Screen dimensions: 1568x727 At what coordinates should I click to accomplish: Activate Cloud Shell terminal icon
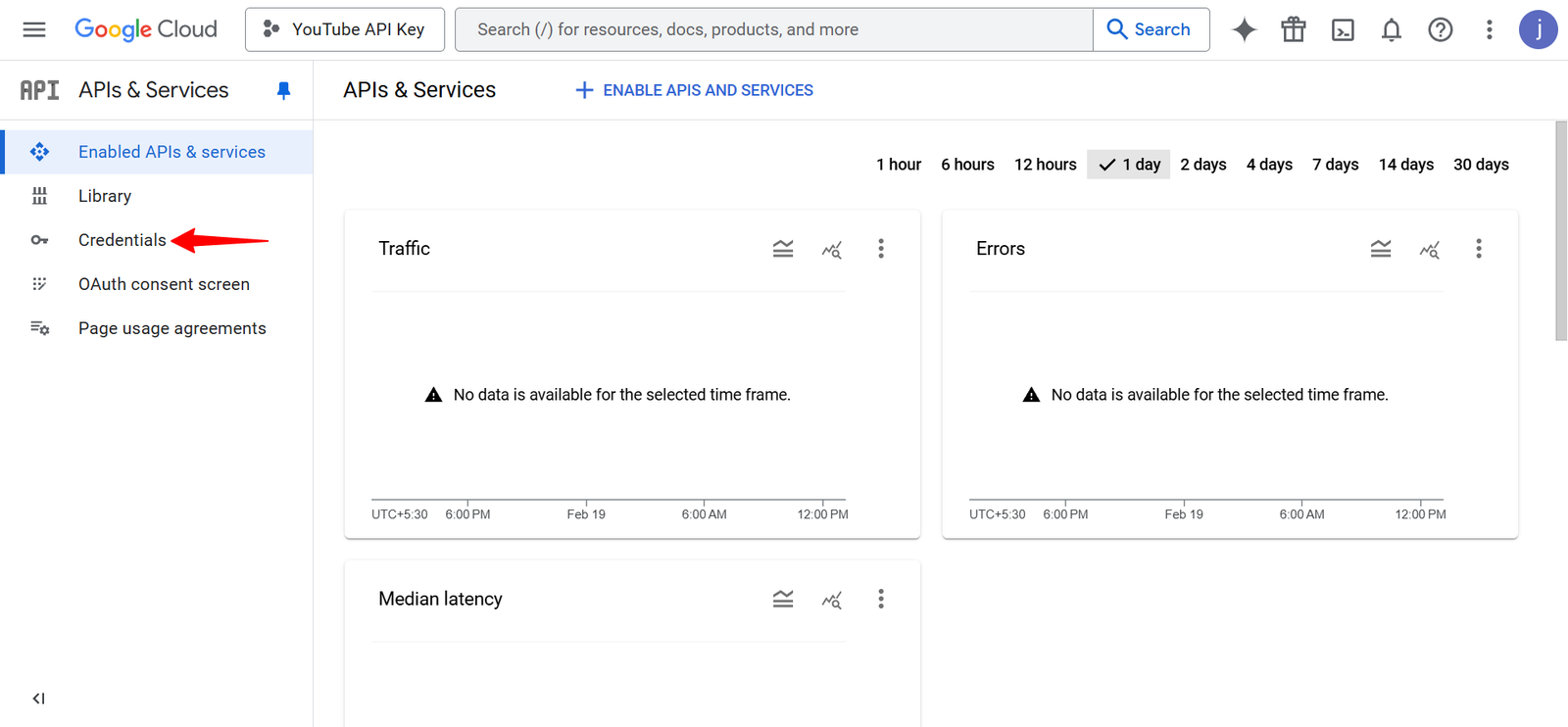tap(1342, 29)
